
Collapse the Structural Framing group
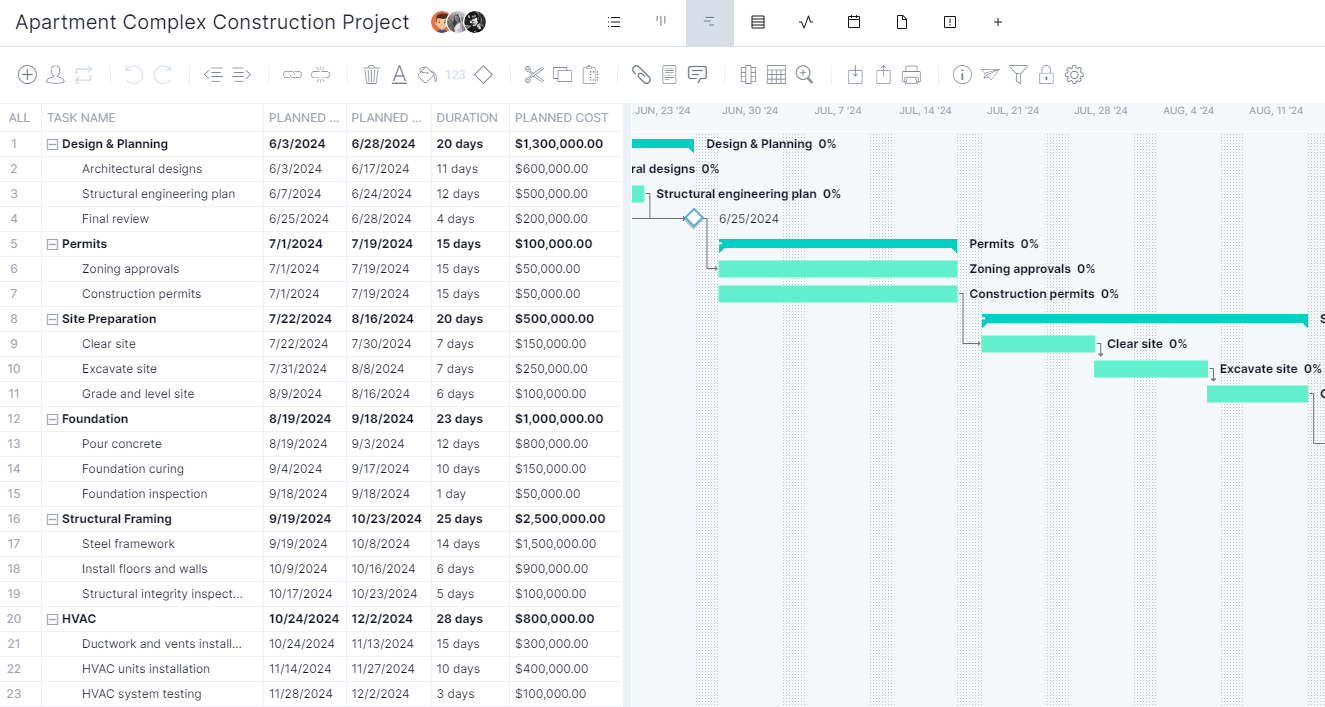point(53,519)
